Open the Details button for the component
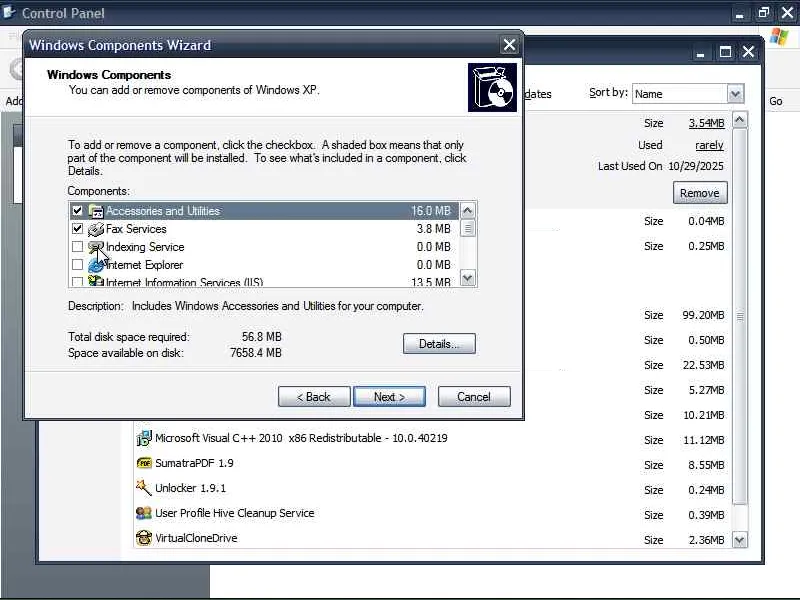Screen dimensions: 800x600 (x=439, y=343)
